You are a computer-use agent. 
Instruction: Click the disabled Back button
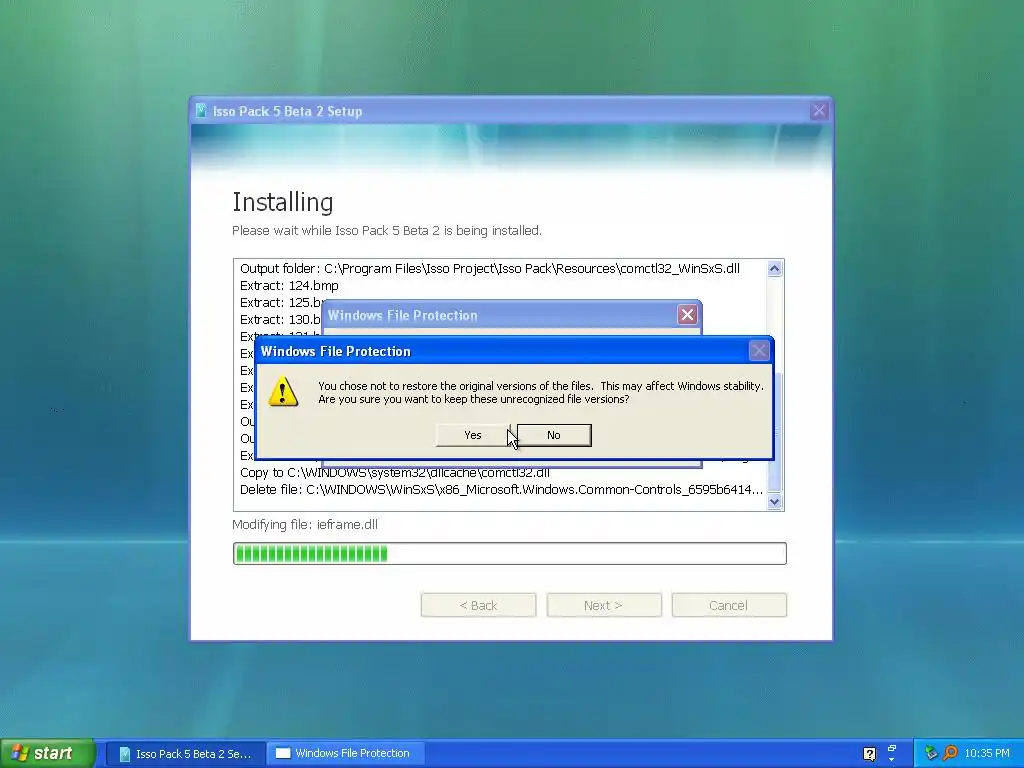click(478, 605)
